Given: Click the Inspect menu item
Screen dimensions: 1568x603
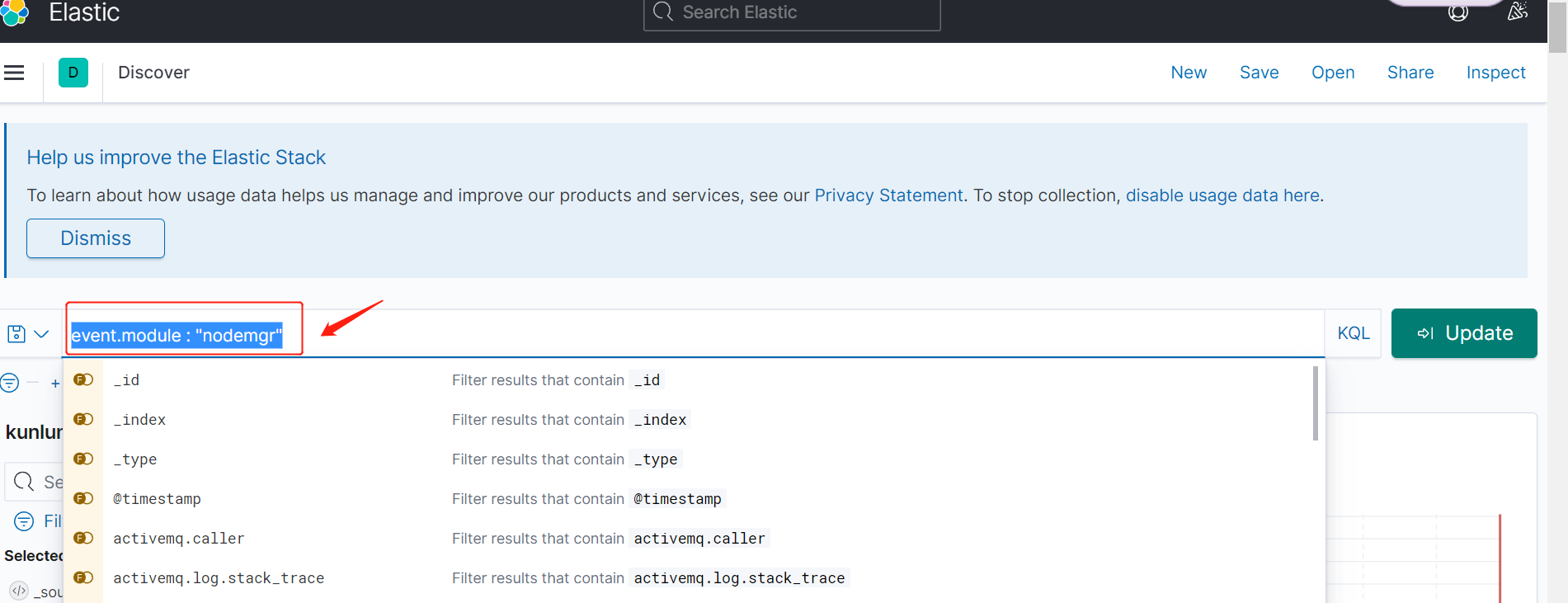Looking at the screenshot, I should tap(1495, 73).
